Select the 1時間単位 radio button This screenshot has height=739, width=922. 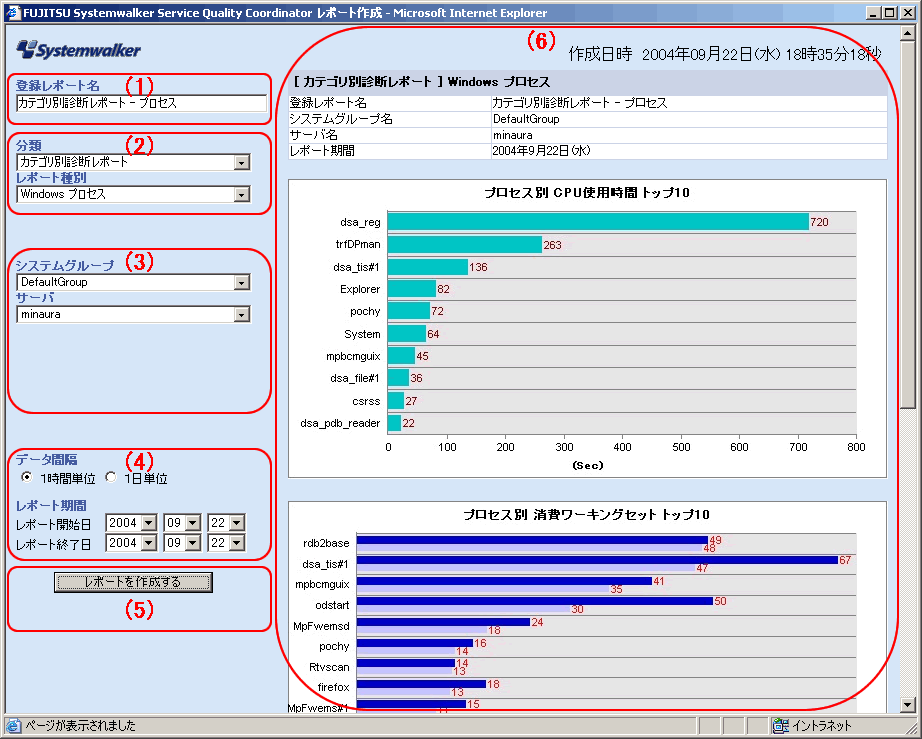[x=26, y=477]
